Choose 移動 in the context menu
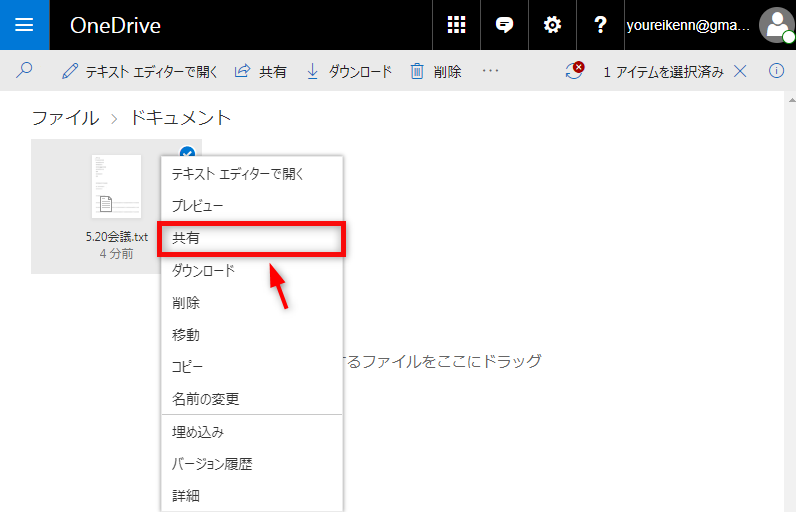The width and height of the screenshot is (796, 512). [252, 334]
